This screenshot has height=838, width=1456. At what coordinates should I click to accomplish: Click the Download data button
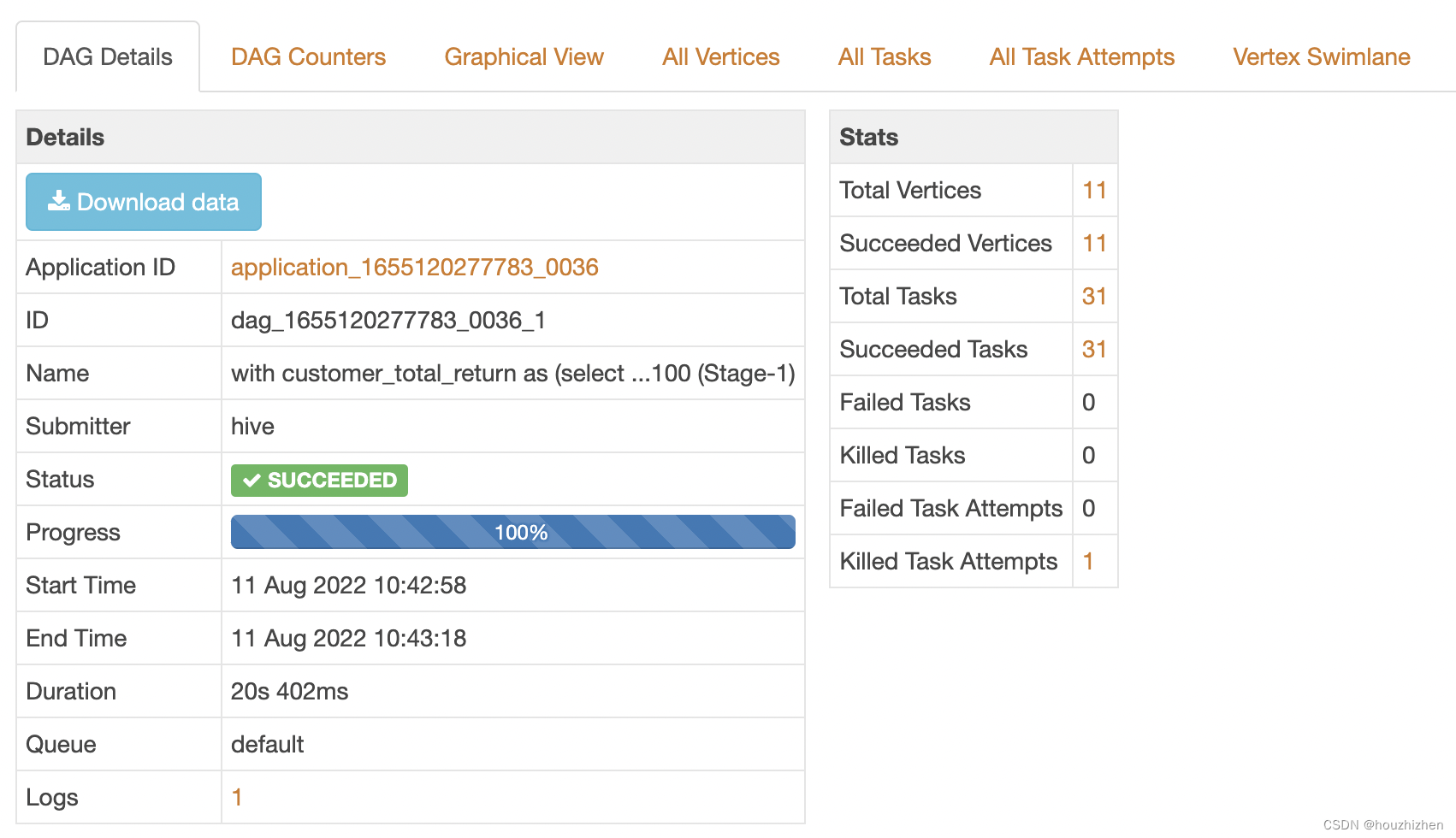144,202
